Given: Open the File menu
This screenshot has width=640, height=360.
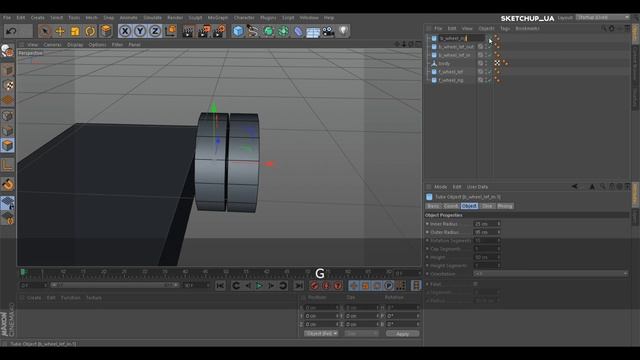Looking at the screenshot, I should [x=7, y=18].
